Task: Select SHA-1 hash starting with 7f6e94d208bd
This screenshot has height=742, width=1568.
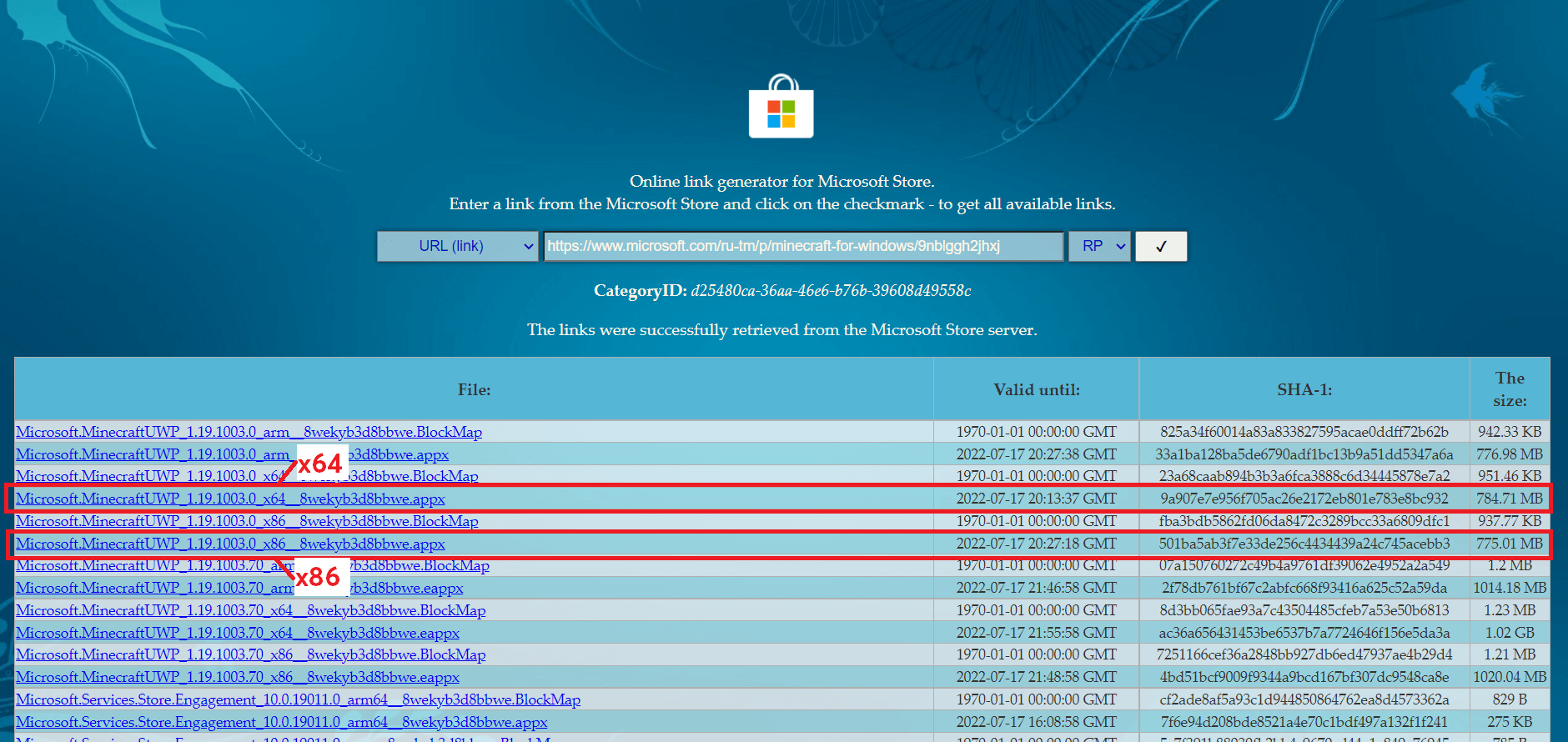Action: (1304, 722)
